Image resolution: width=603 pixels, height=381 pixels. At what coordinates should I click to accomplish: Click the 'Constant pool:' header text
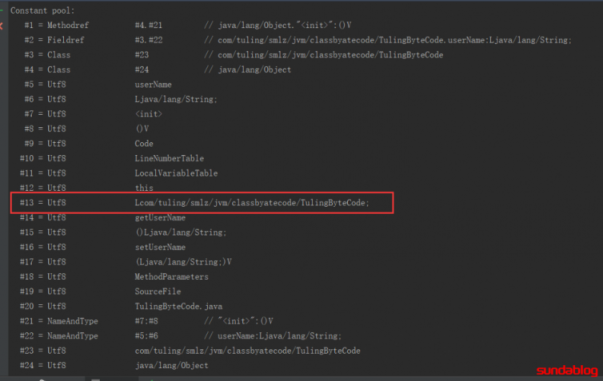point(42,11)
